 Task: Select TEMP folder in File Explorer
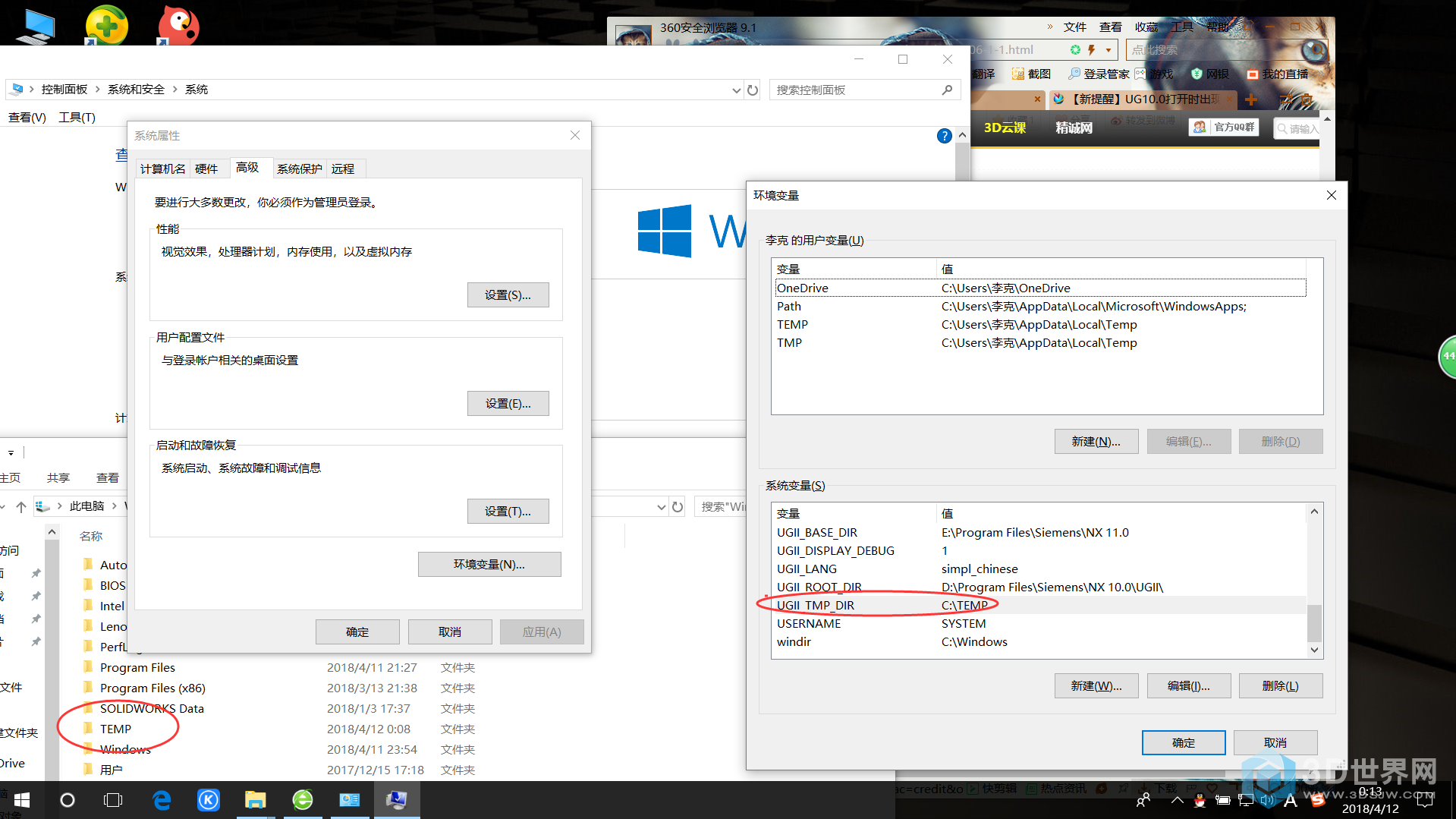tap(115, 729)
